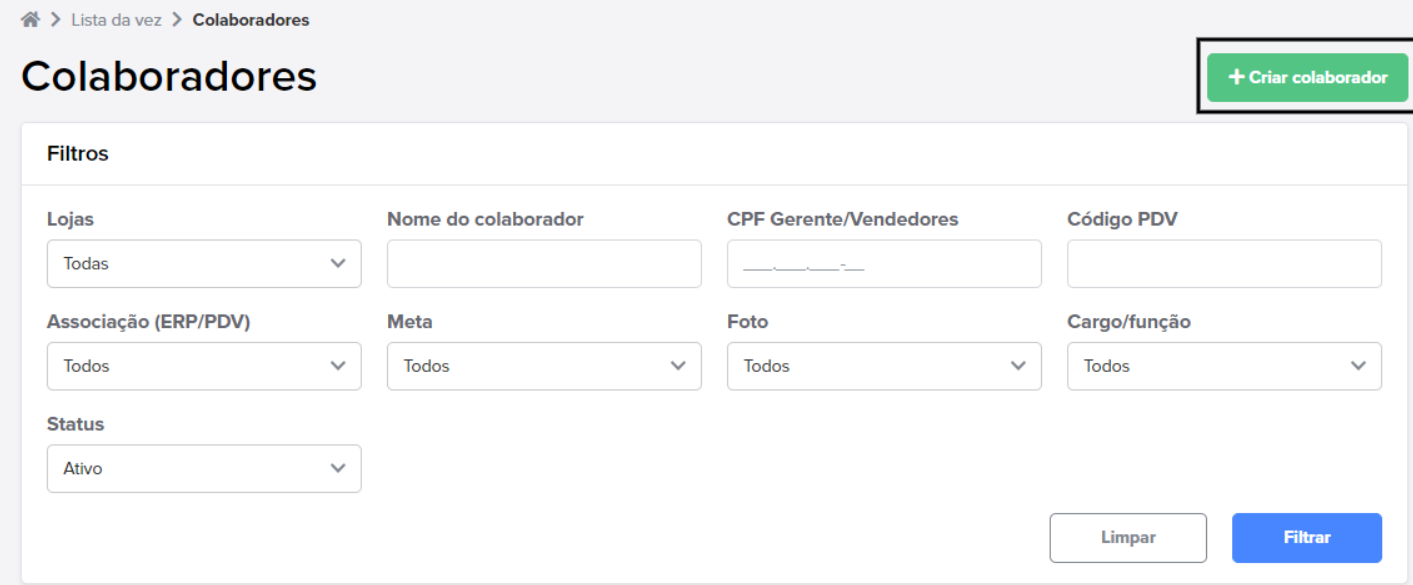Click the chevron arrow in Status field
Screen dimensions: 1413x585
tap(338, 468)
